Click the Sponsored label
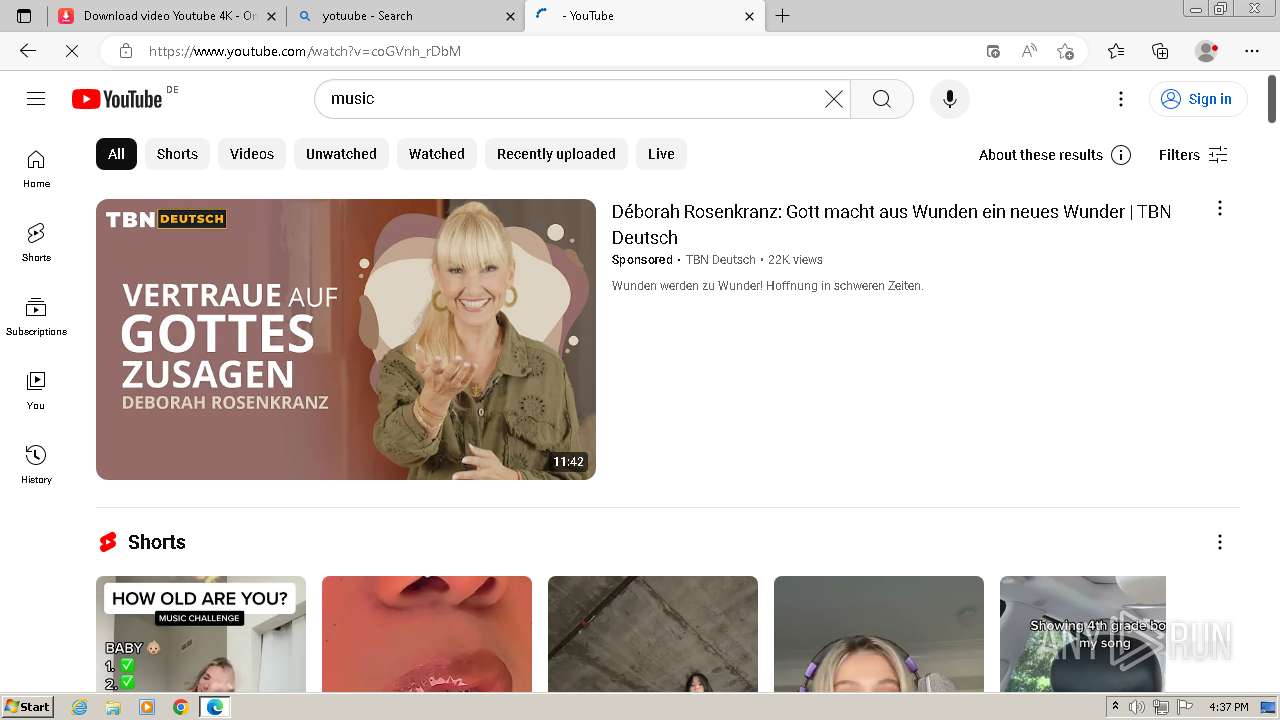The width and height of the screenshot is (1280, 720). click(x=642, y=260)
